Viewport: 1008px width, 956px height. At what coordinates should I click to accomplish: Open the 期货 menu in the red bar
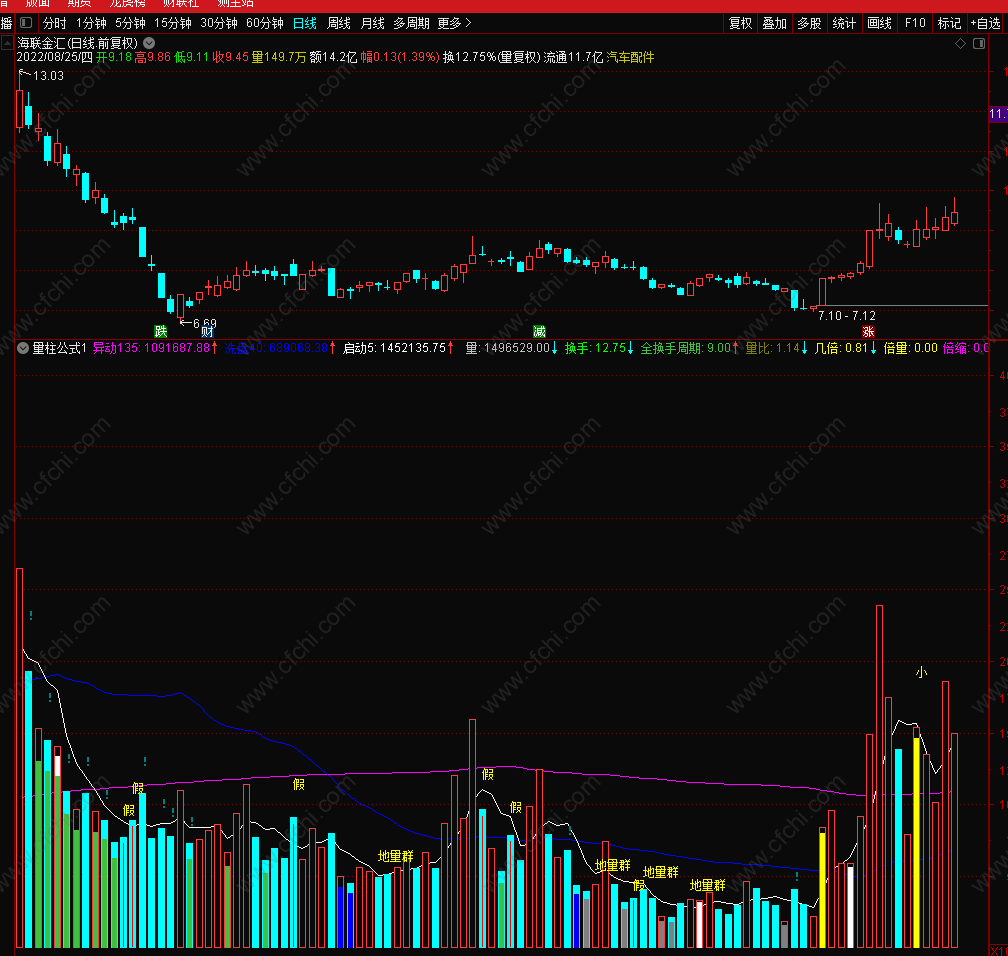[x=80, y=5]
